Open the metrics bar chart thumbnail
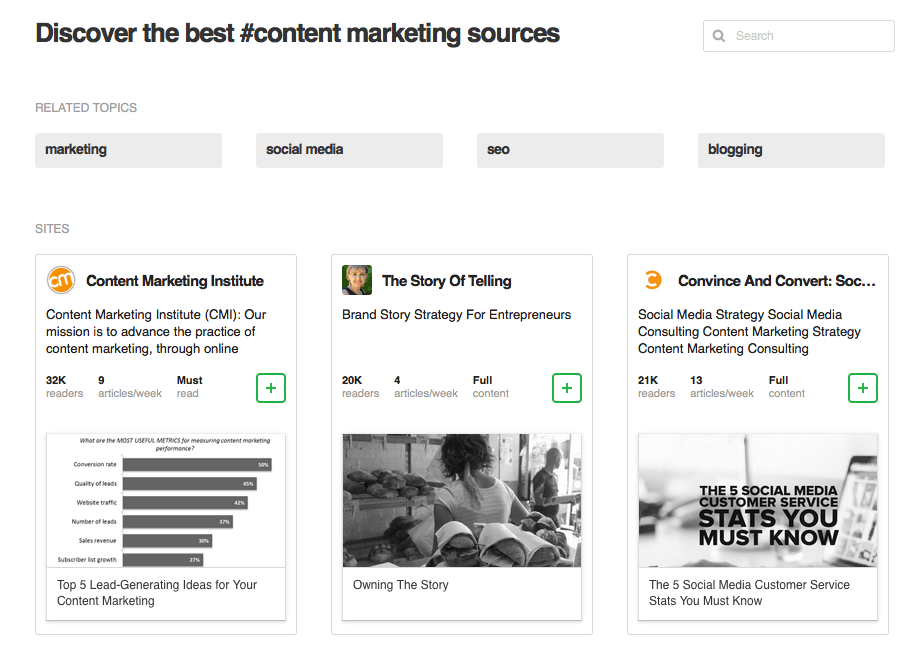Image resolution: width=906 pixels, height=653 pixels. 166,500
